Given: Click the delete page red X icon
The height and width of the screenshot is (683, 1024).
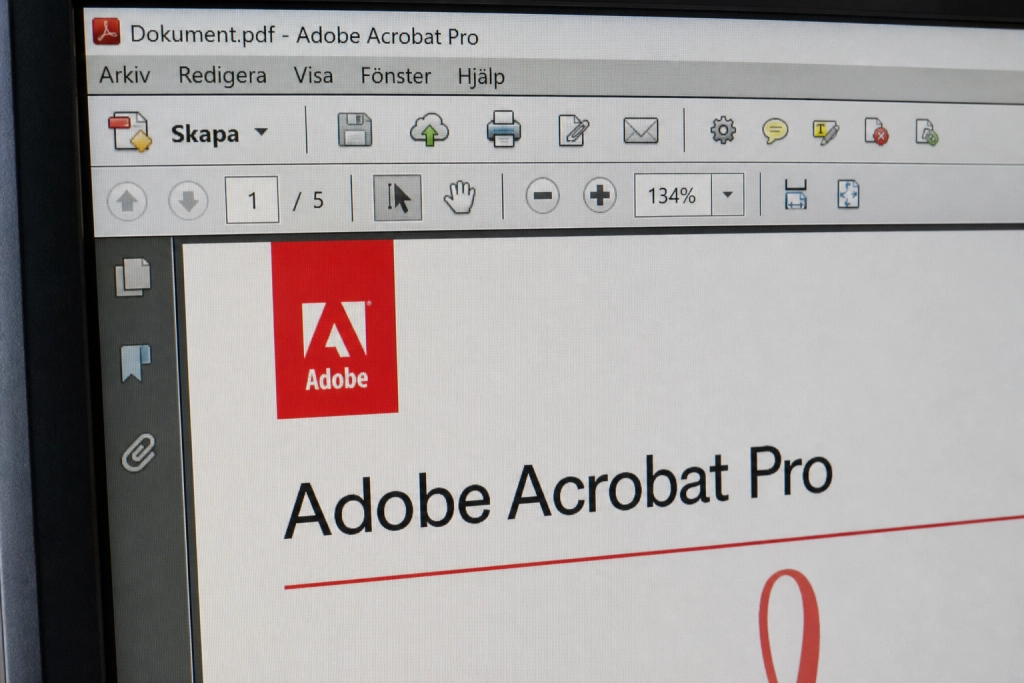Looking at the screenshot, I should 876,131.
